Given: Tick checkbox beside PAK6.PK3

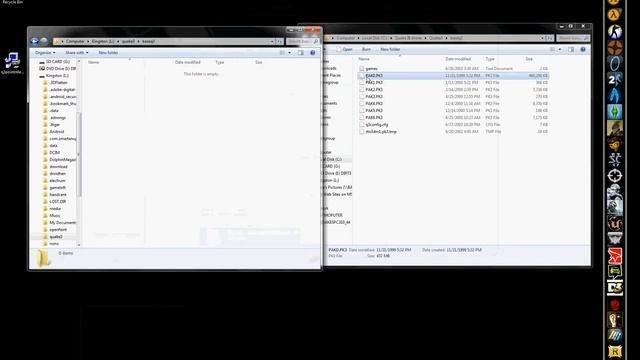Looking at the screenshot, I should (x=362, y=117).
